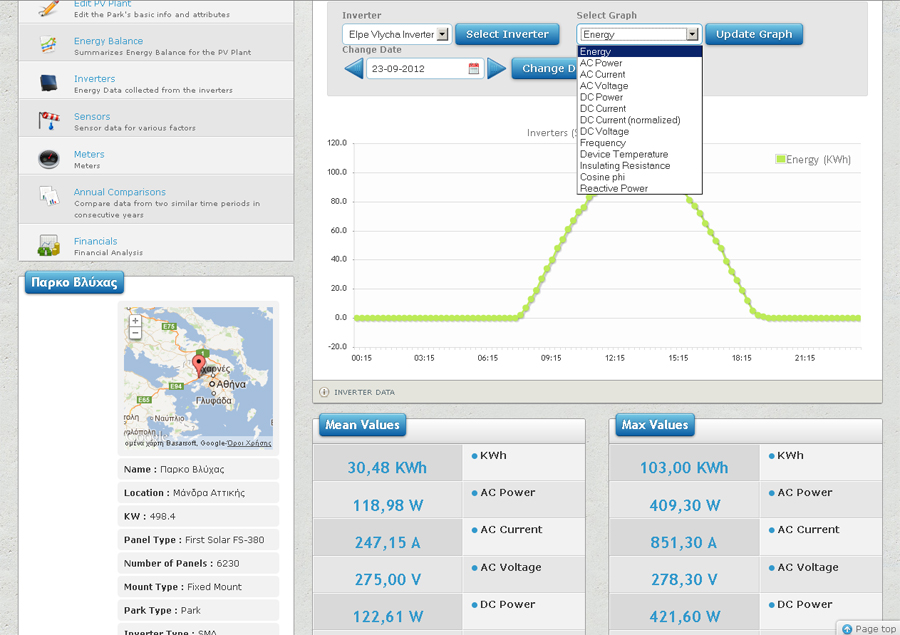Toggle the Energy (KWh) legend series
The height and width of the screenshot is (635, 900).
pos(811,159)
